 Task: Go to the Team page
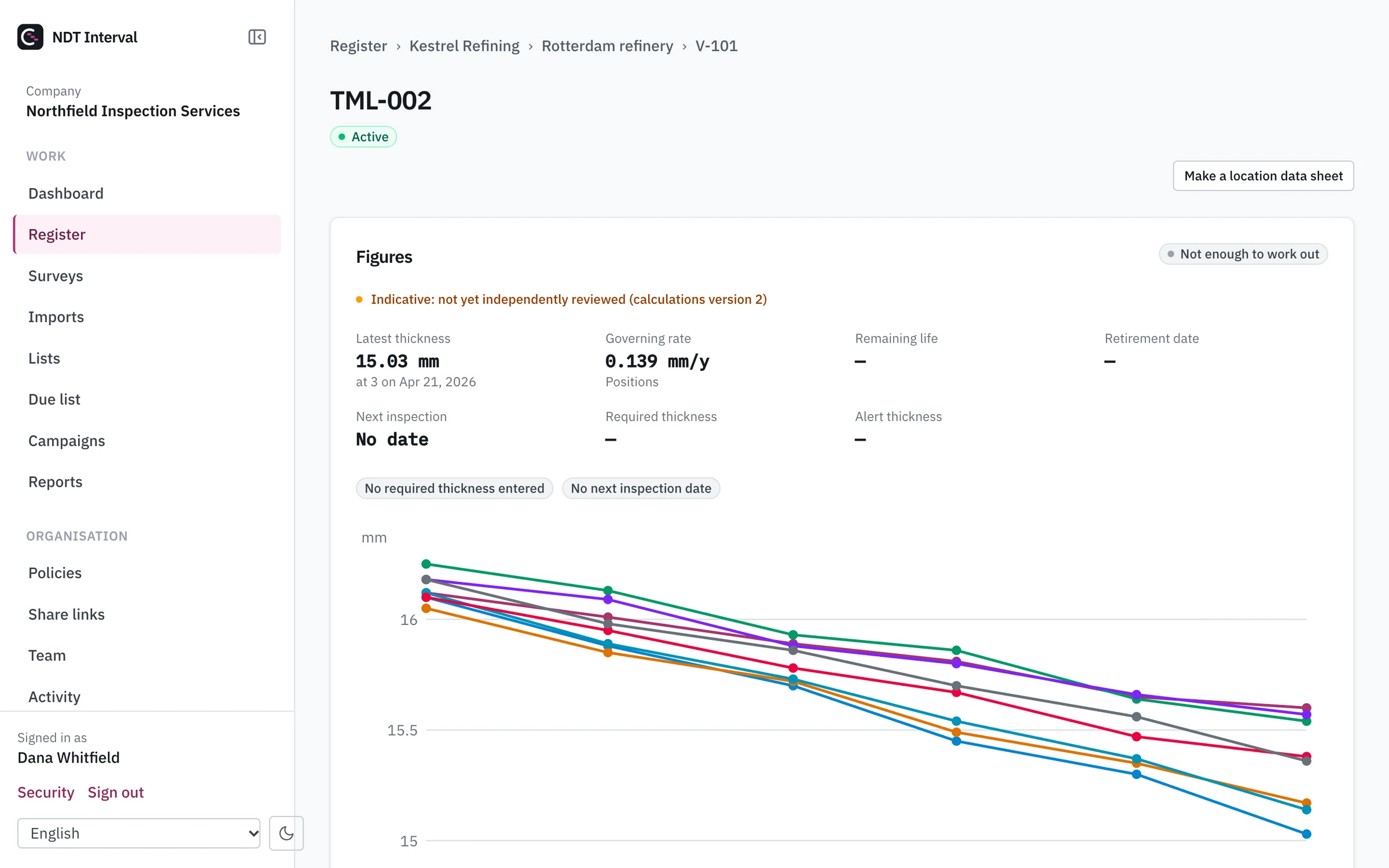147,656
